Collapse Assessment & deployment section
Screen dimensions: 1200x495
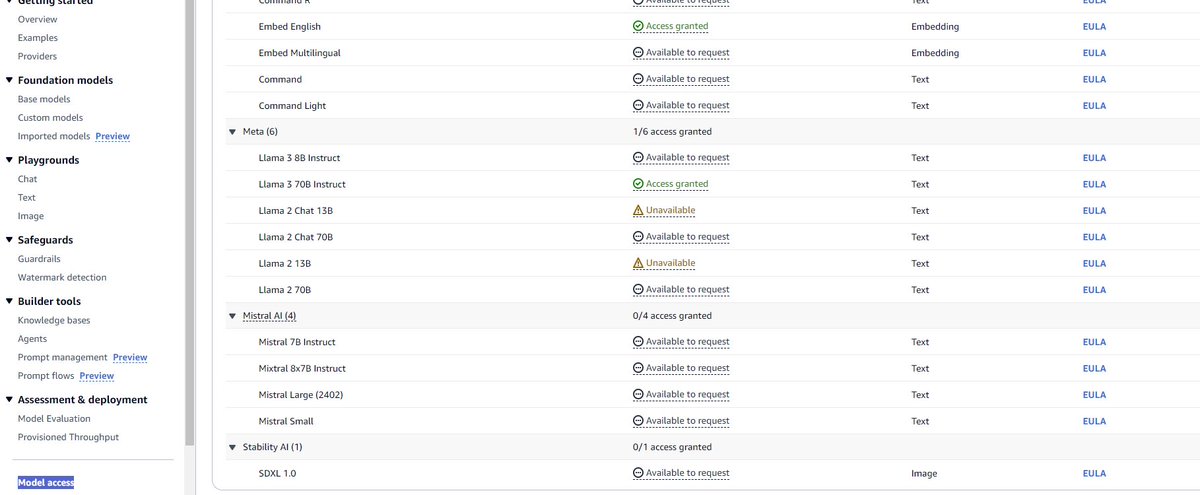click(9, 399)
